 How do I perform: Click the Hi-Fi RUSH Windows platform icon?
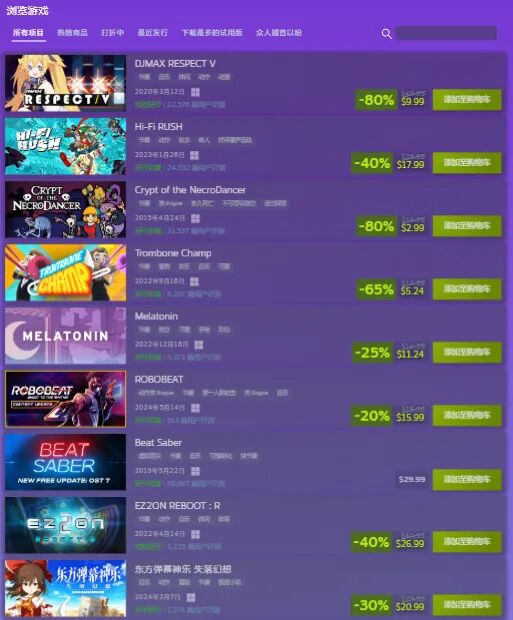coord(194,155)
